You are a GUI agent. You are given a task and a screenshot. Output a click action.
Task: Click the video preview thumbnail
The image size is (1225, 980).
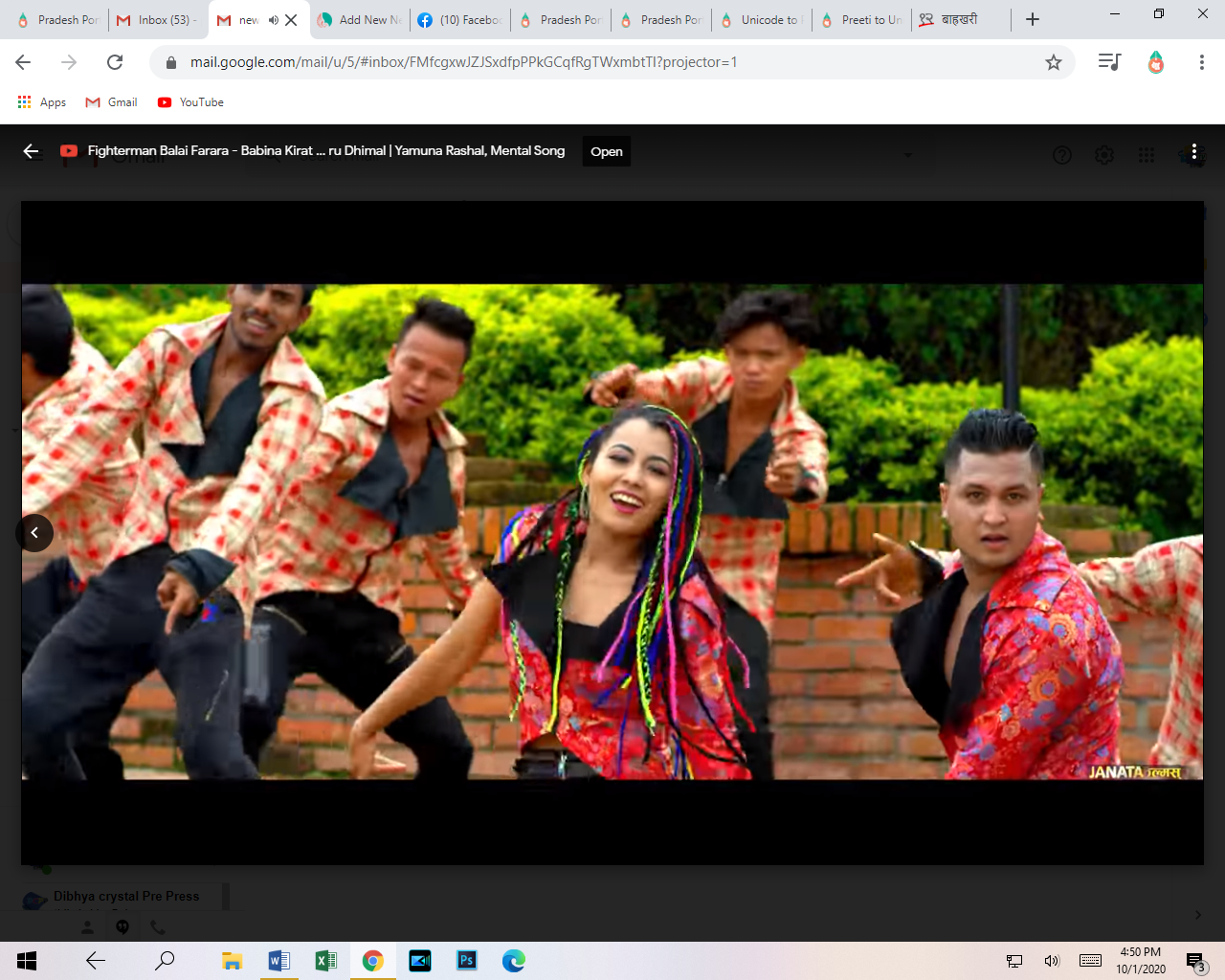612,532
